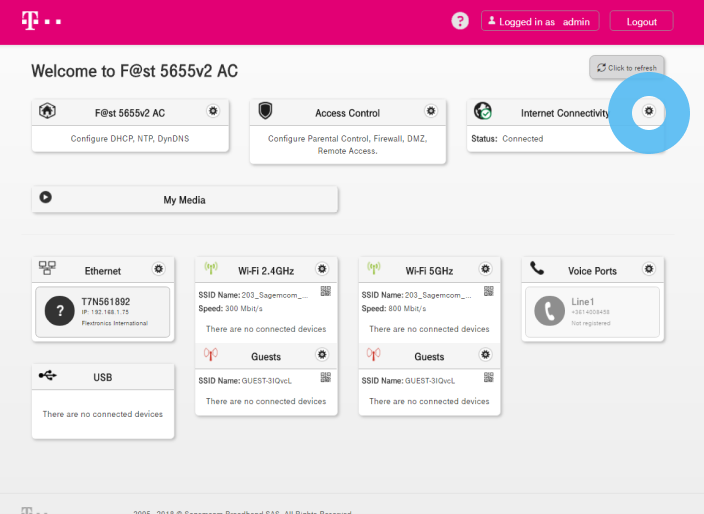Show QR code for Wi-Fi 5GHz SSID
Screen dimensions: 704x514
point(489,291)
